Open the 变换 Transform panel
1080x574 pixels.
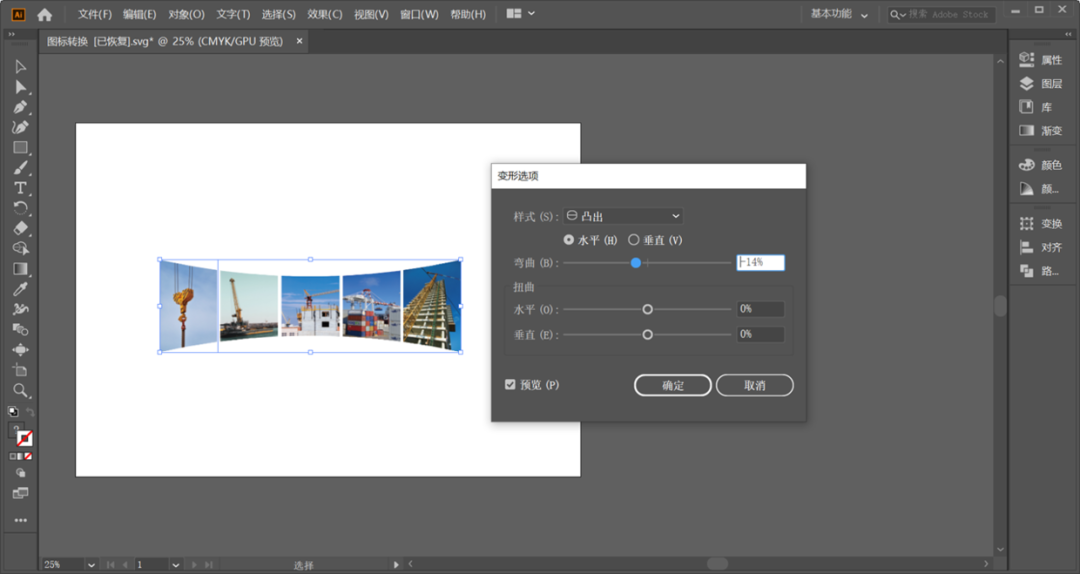click(x=1041, y=223)
